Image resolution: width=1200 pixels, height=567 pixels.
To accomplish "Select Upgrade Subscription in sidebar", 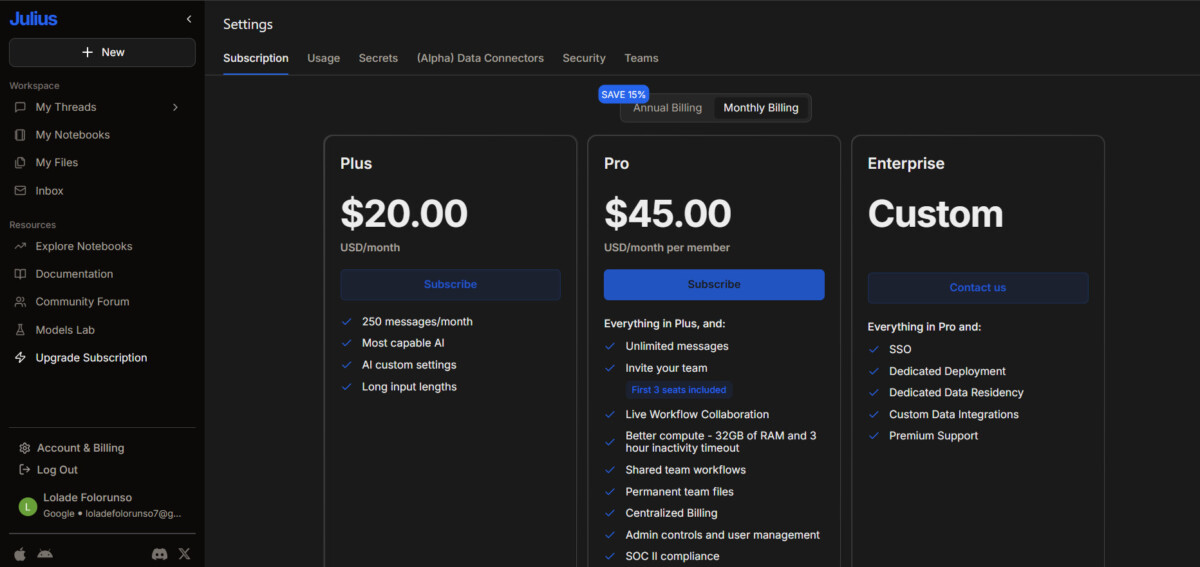I will 91,358.
